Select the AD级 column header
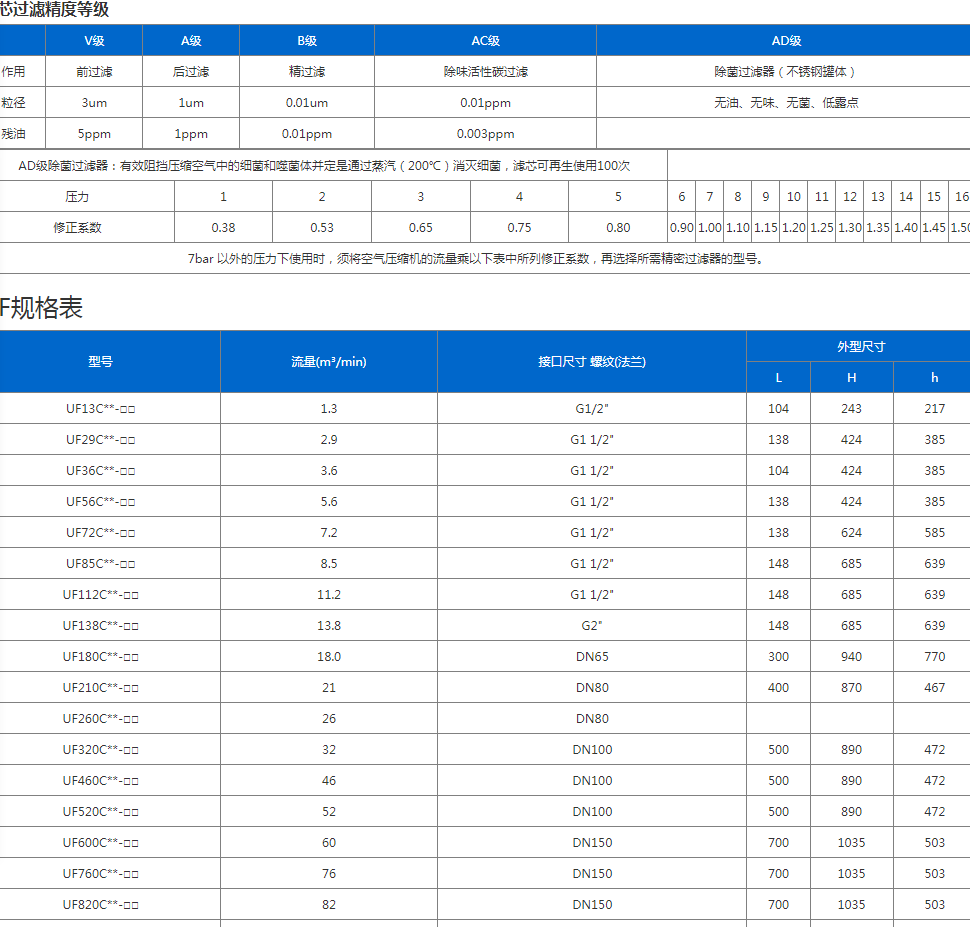The image size is (970, 927). (781, 40)
